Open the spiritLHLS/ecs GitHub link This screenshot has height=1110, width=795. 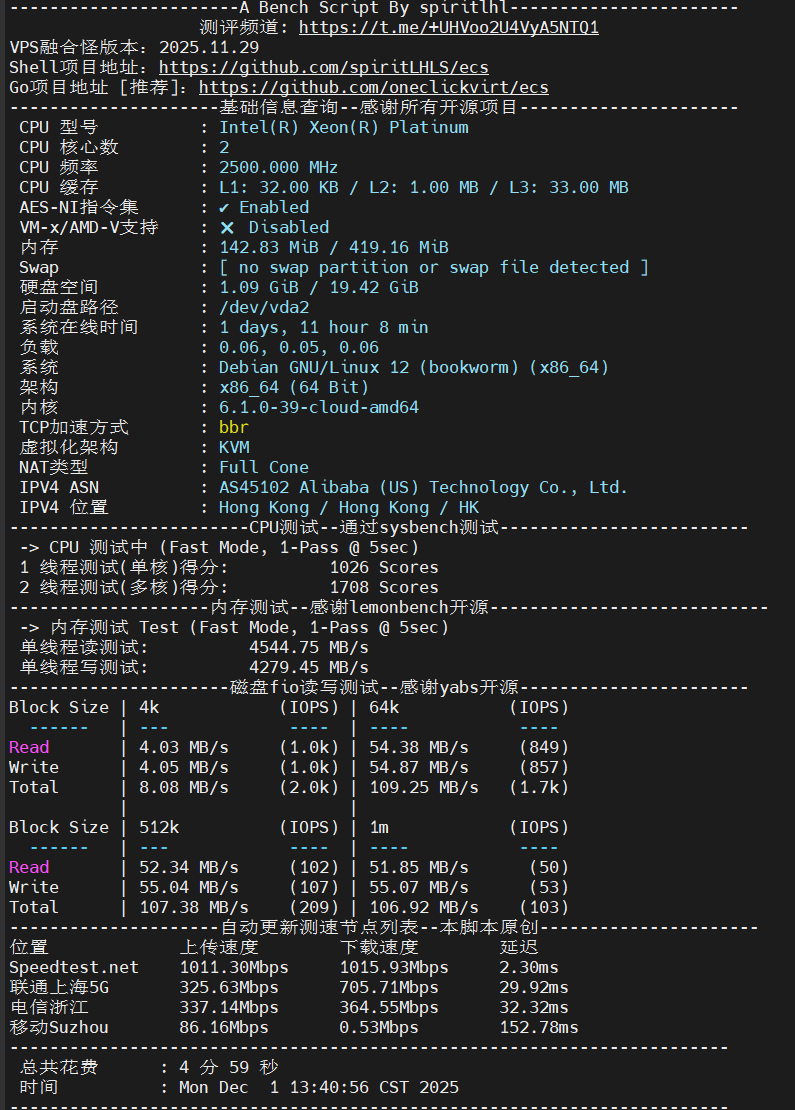pos(324,68)
